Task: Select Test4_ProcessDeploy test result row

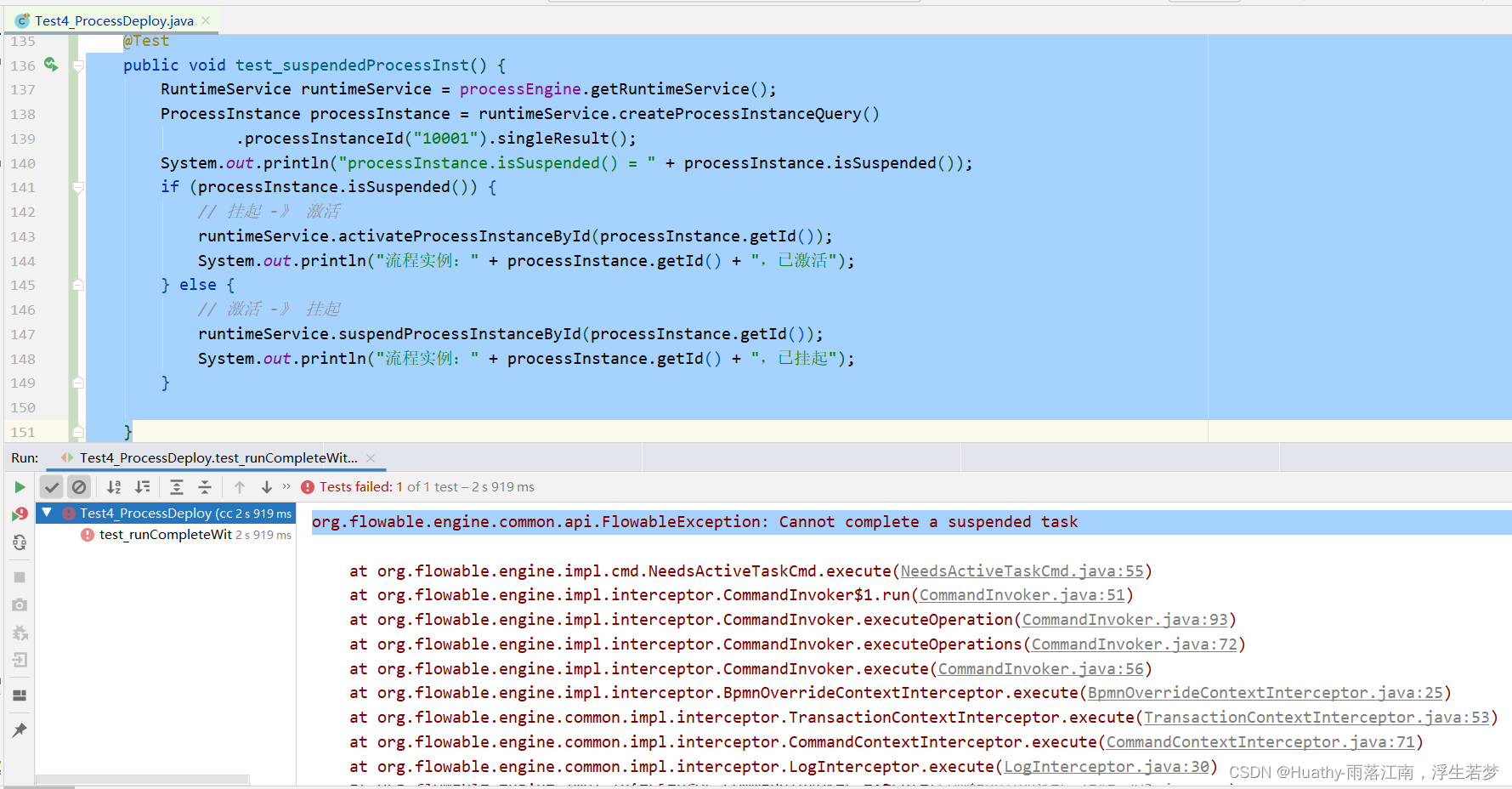Action: point(166,514)
